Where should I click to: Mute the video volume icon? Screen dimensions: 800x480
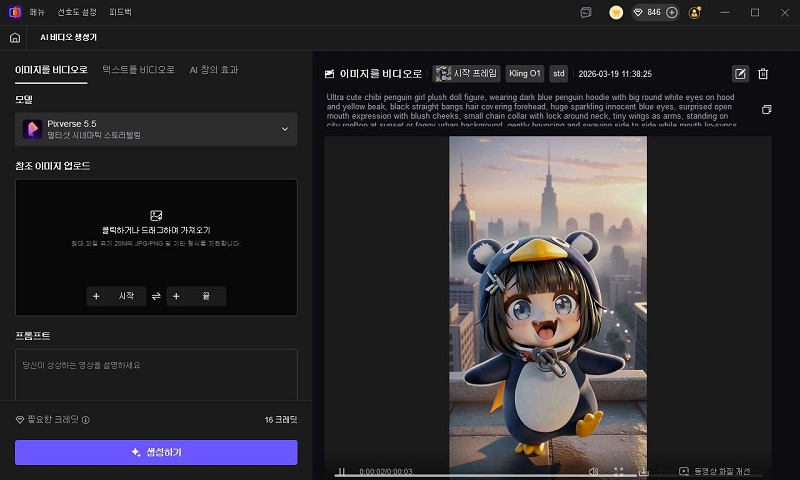click(x=593, y=471)
